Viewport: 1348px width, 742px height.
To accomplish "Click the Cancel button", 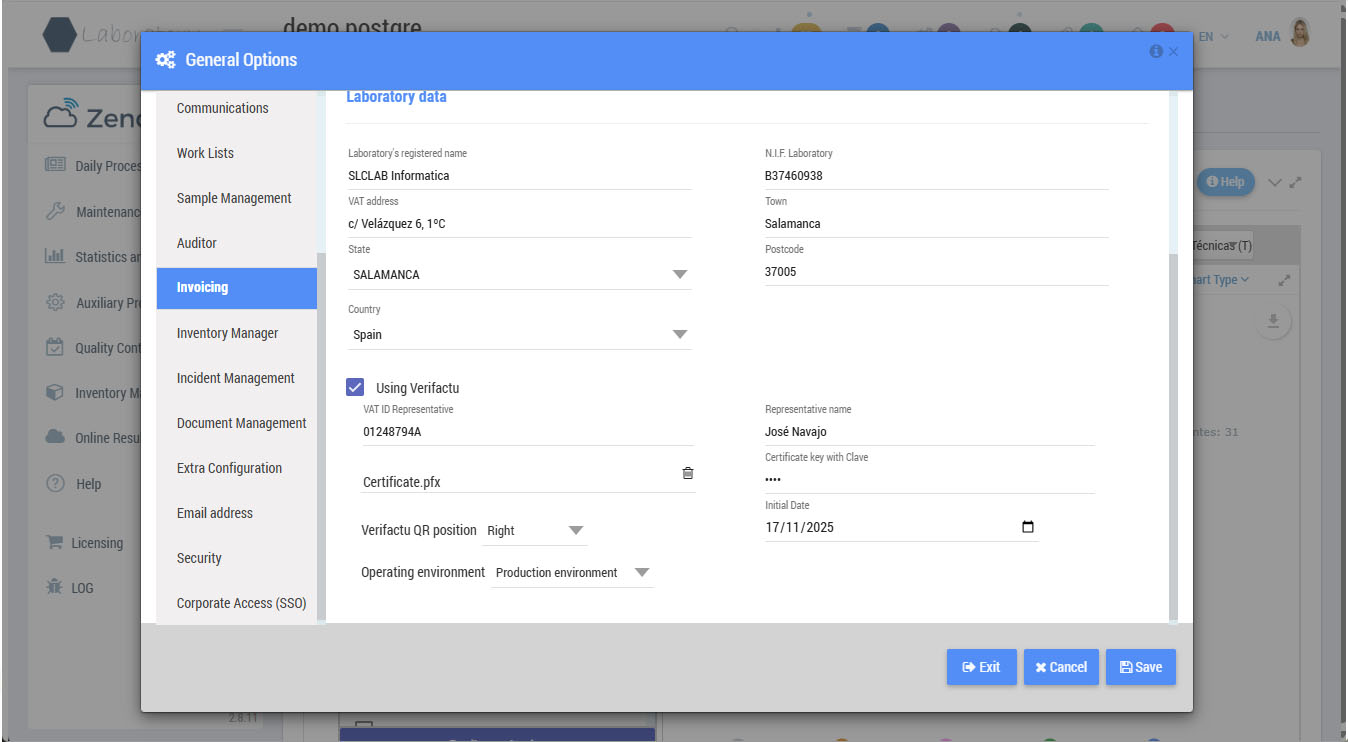I will (x=1061, y=667).
